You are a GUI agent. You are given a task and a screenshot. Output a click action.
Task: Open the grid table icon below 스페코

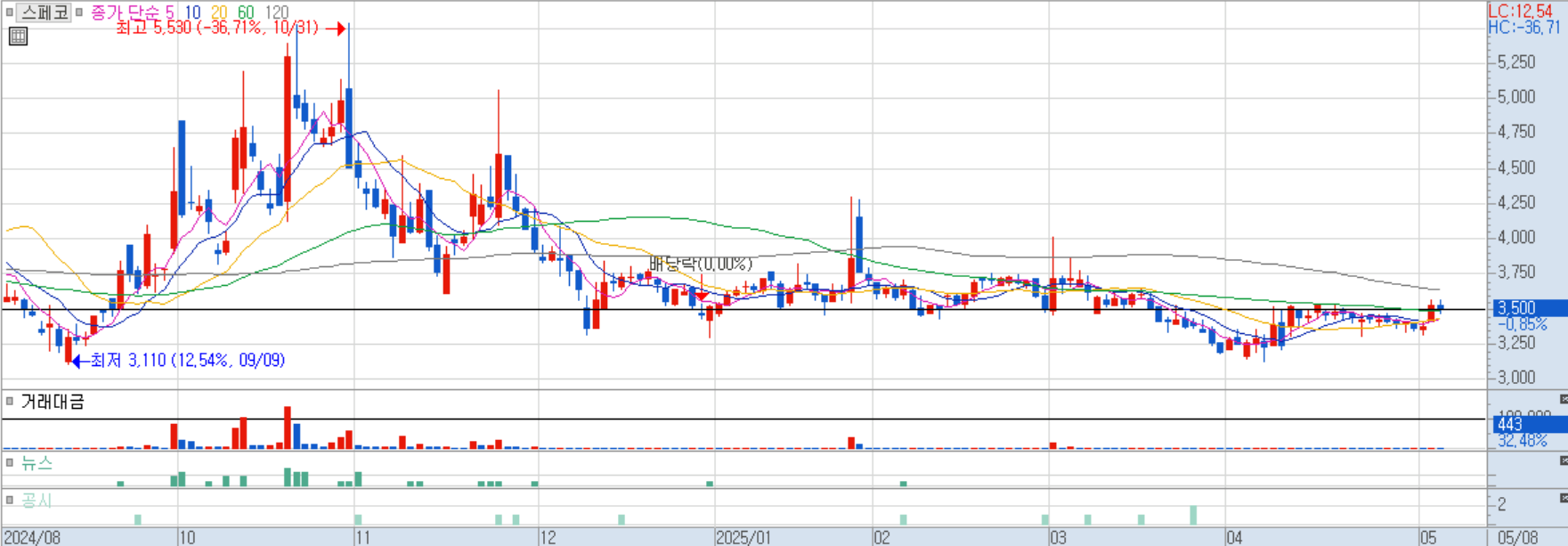[18, 37]
